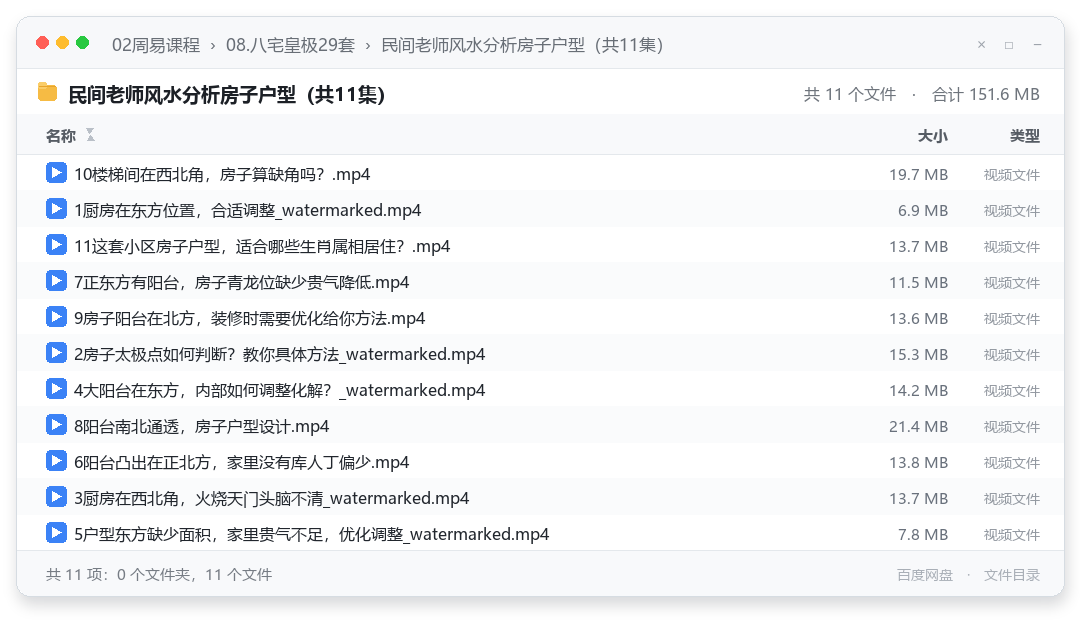Click the video icon for 6阳台凸出在正北方
Image resolution: width=1080 pixels, height=620 pixels.
[56, 461]
